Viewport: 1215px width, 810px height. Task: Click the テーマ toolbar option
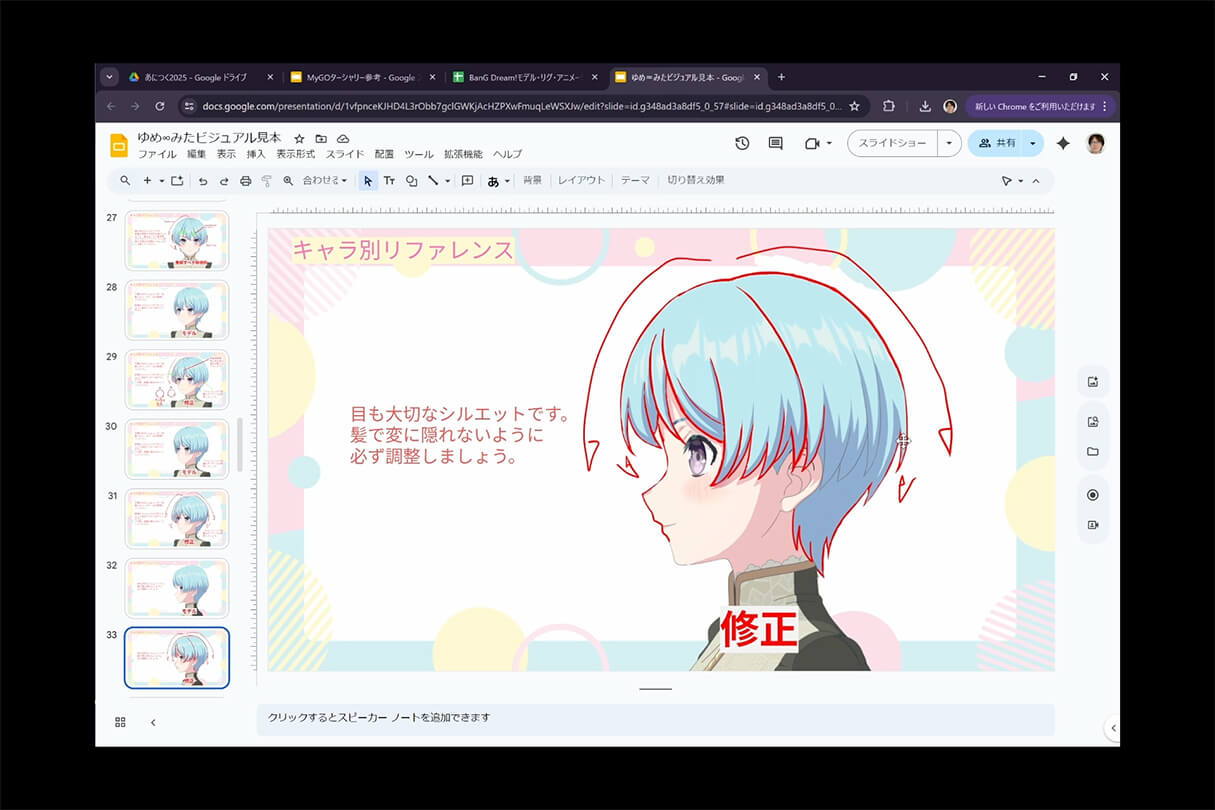click(635, 180)
